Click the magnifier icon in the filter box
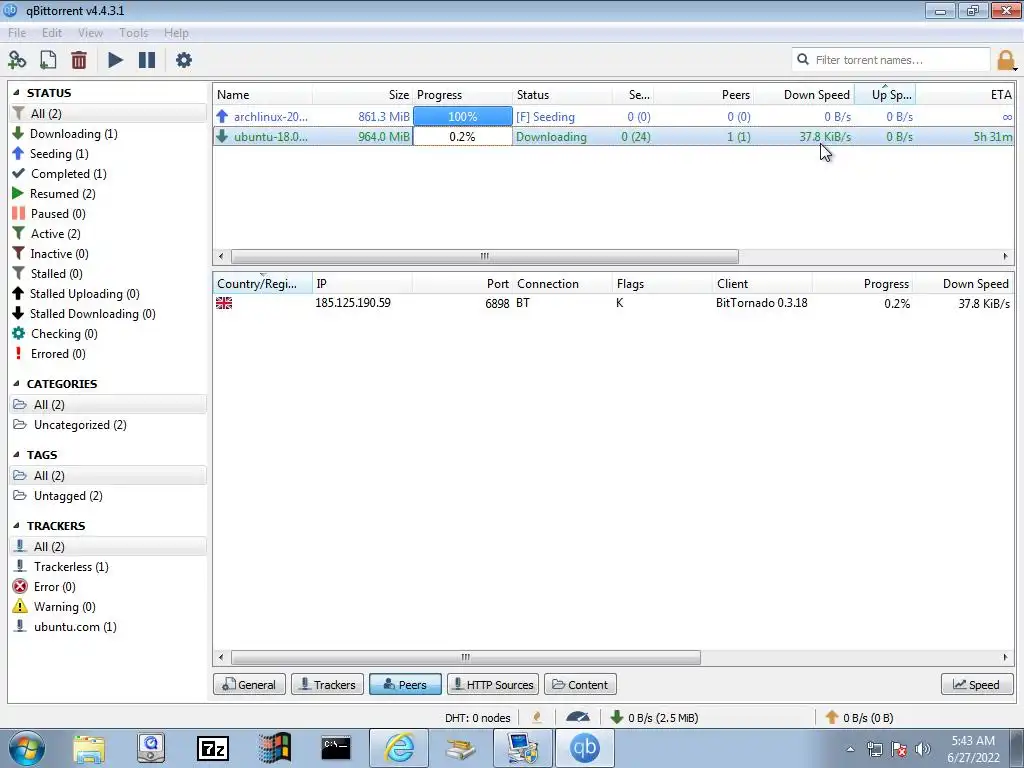This screenshot has height=768, width=1024. point(803,59)
